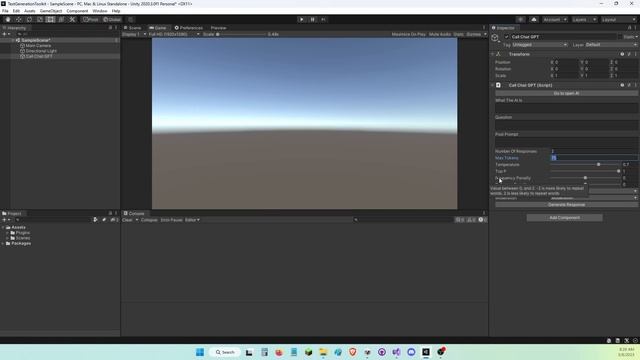Toggle Pivot/Center handle position
The width and height of the screenshot is (640, 360).
pyautogui.click(x=91, y=20)
